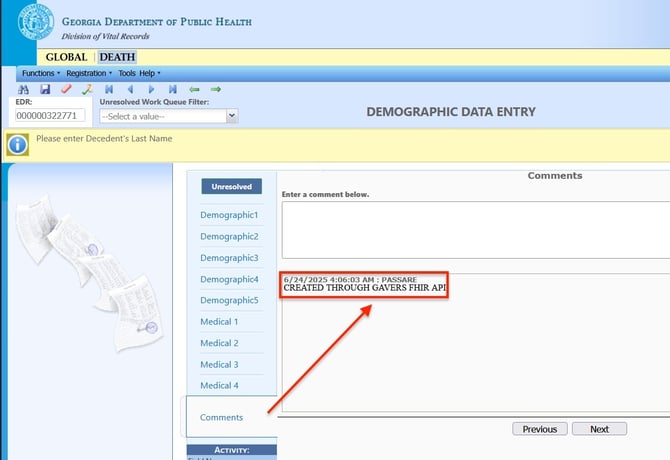Jump to the last record
670x460 pixels.
click(172, 89)
